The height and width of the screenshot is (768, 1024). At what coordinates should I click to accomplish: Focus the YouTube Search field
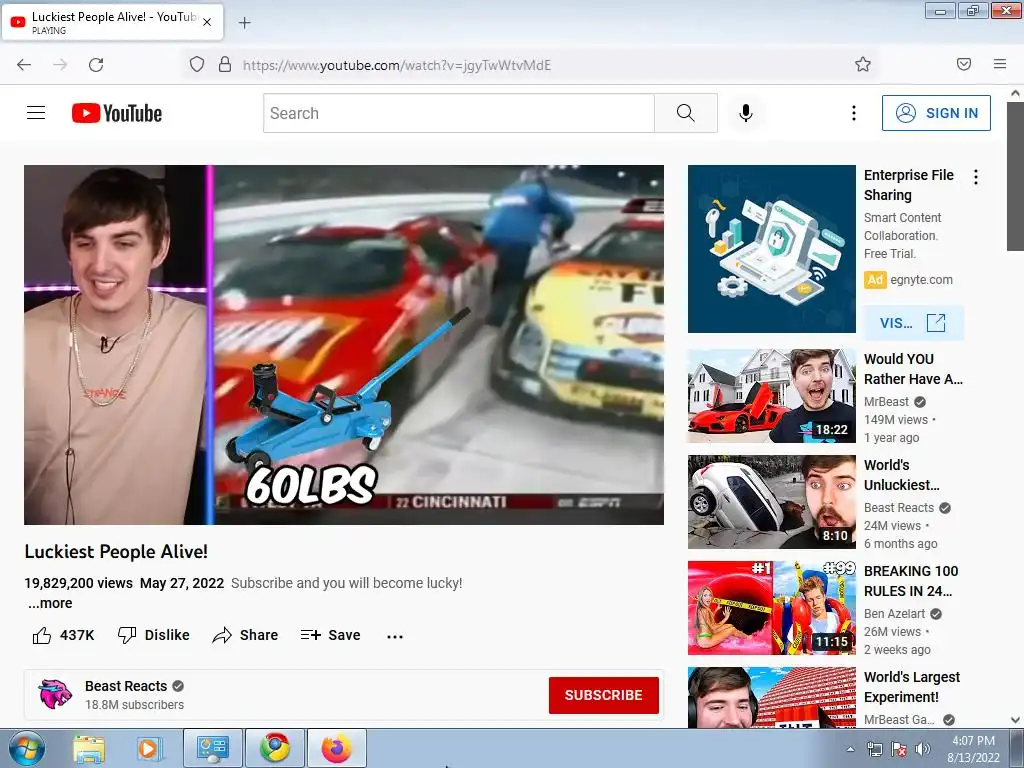coord(459,113)
